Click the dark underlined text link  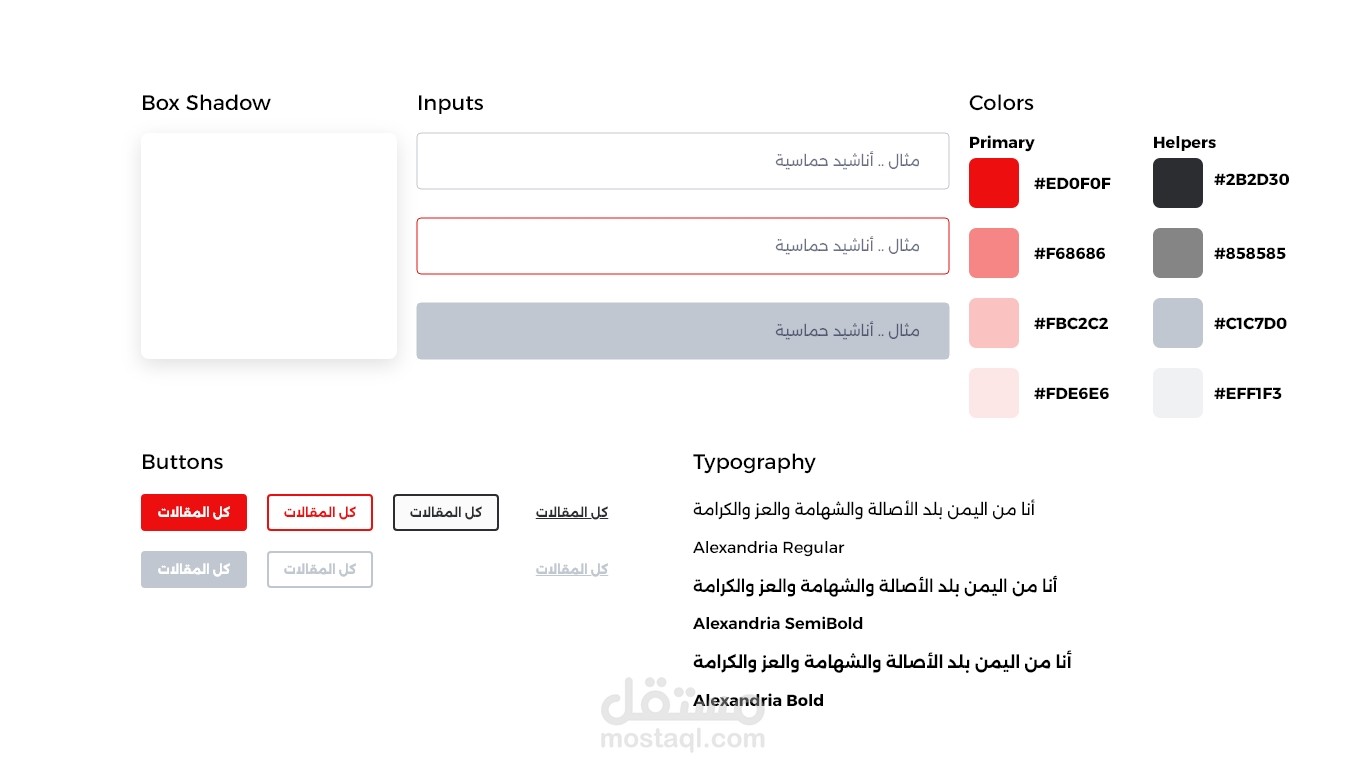572,512
